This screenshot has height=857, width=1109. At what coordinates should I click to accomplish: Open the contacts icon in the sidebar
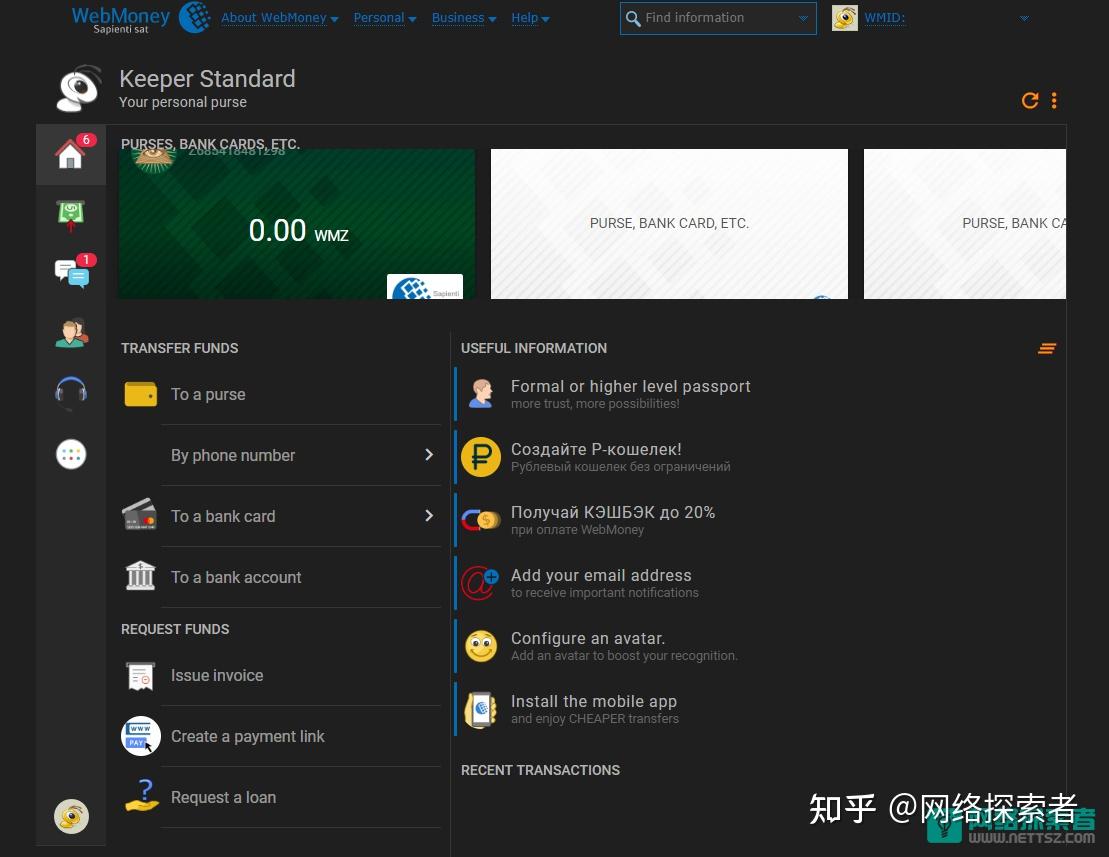pos(70,333)
